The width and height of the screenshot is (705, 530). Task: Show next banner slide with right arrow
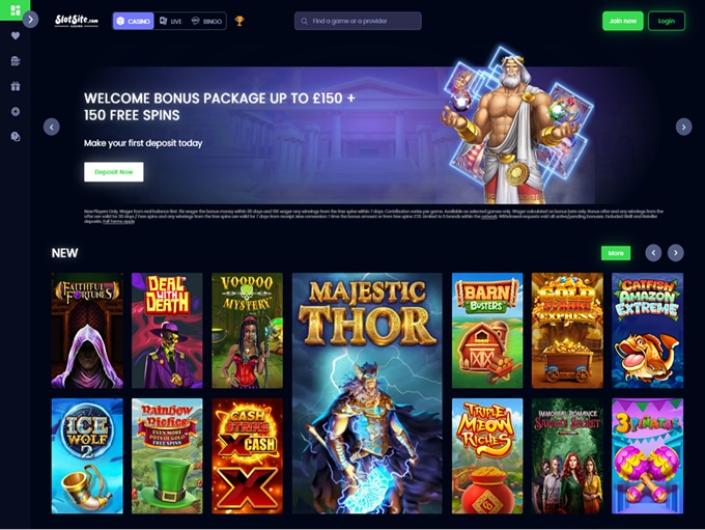click(x=683, y=127)
